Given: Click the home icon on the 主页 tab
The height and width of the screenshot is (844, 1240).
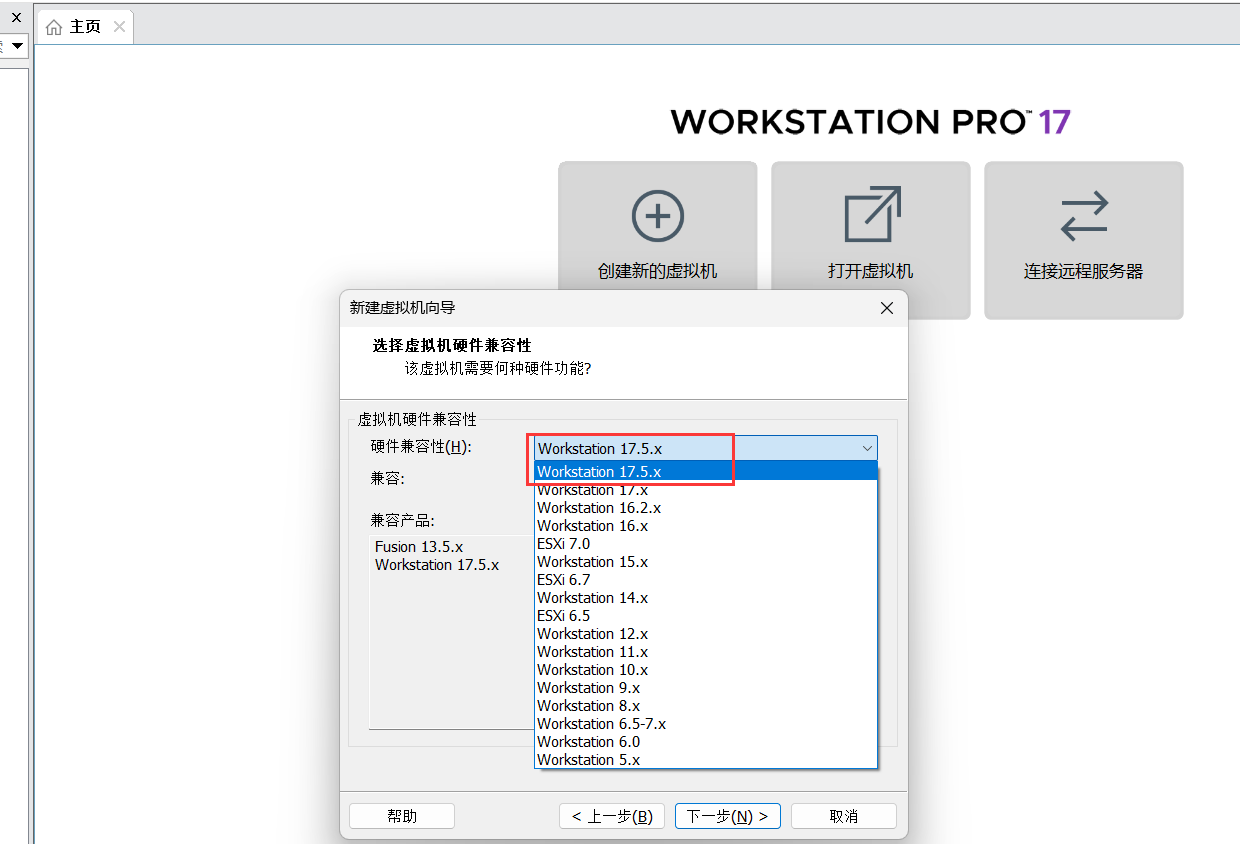Looking at the screenshot, I should point(54,27).
